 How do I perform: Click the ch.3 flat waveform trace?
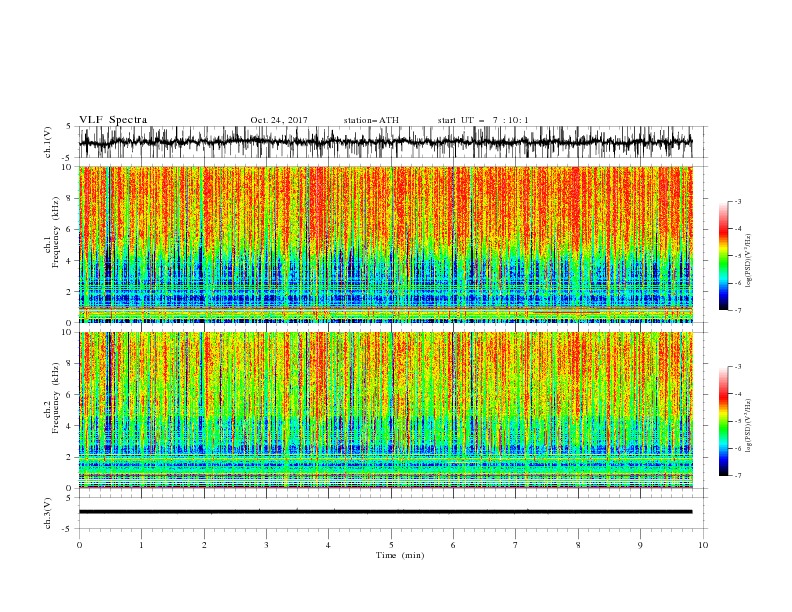pos(385,512)
